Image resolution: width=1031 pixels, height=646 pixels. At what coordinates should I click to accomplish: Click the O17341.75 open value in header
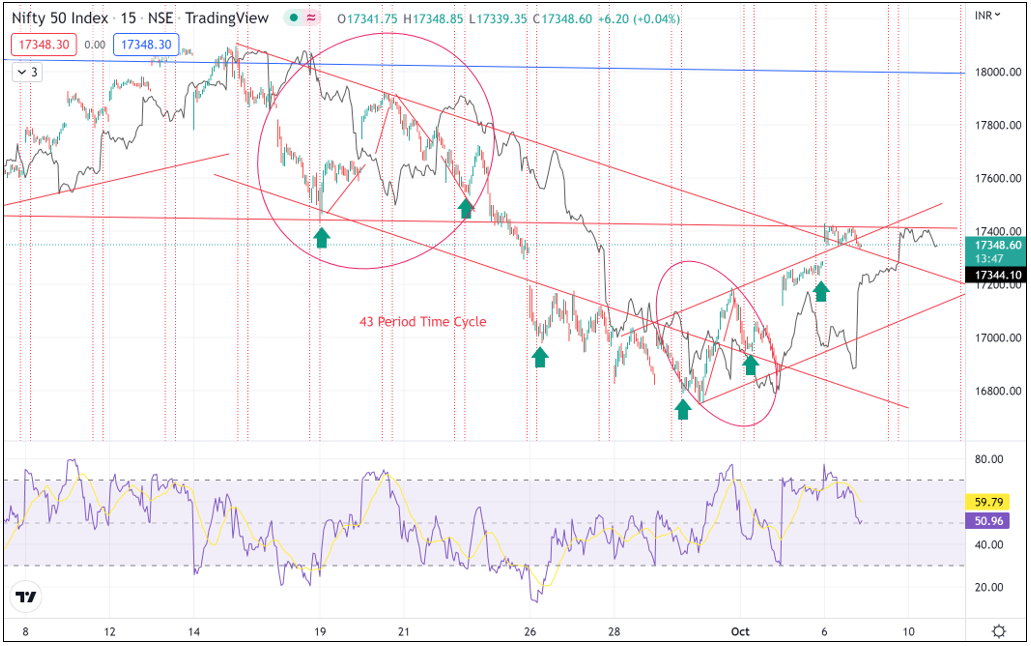click(x=368, y=19)
